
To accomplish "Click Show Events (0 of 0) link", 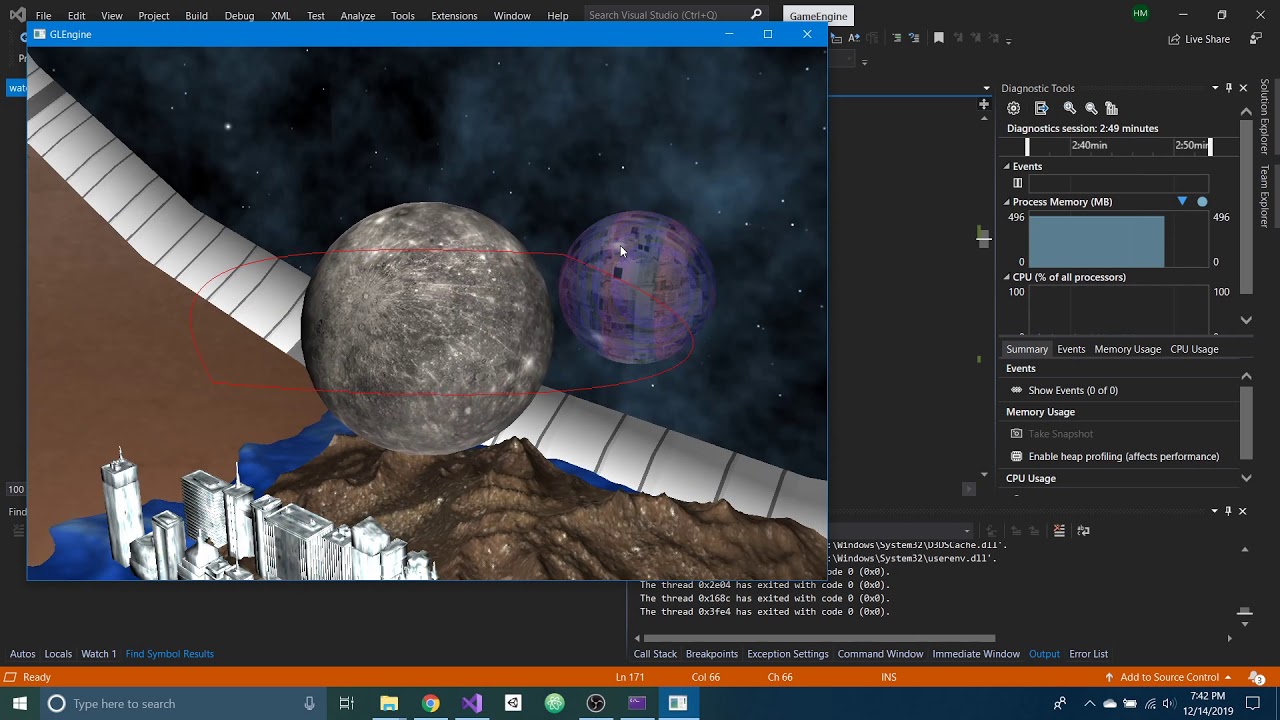I will (x=1073, y=390).
